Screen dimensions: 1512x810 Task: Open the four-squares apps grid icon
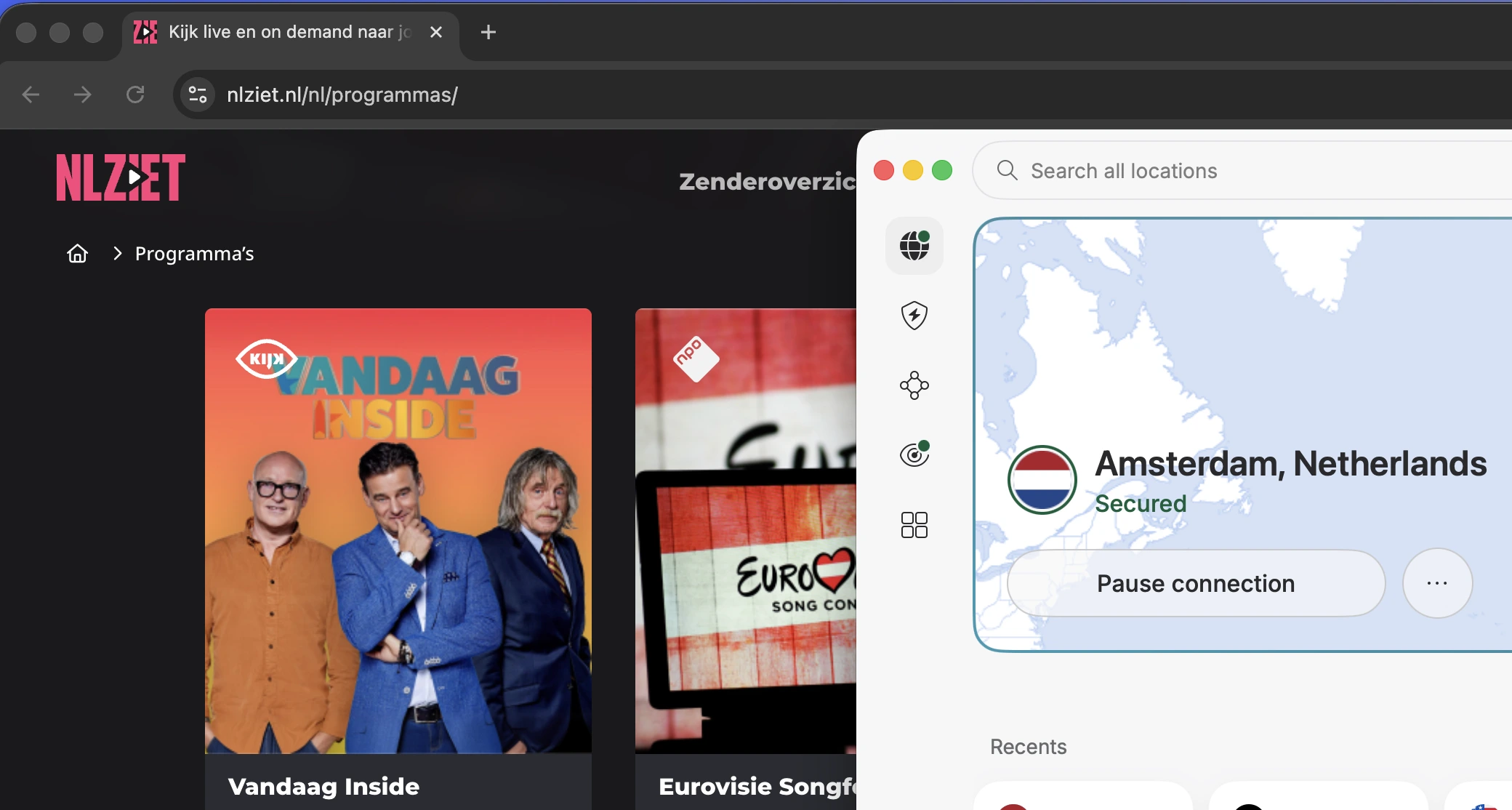914,524
